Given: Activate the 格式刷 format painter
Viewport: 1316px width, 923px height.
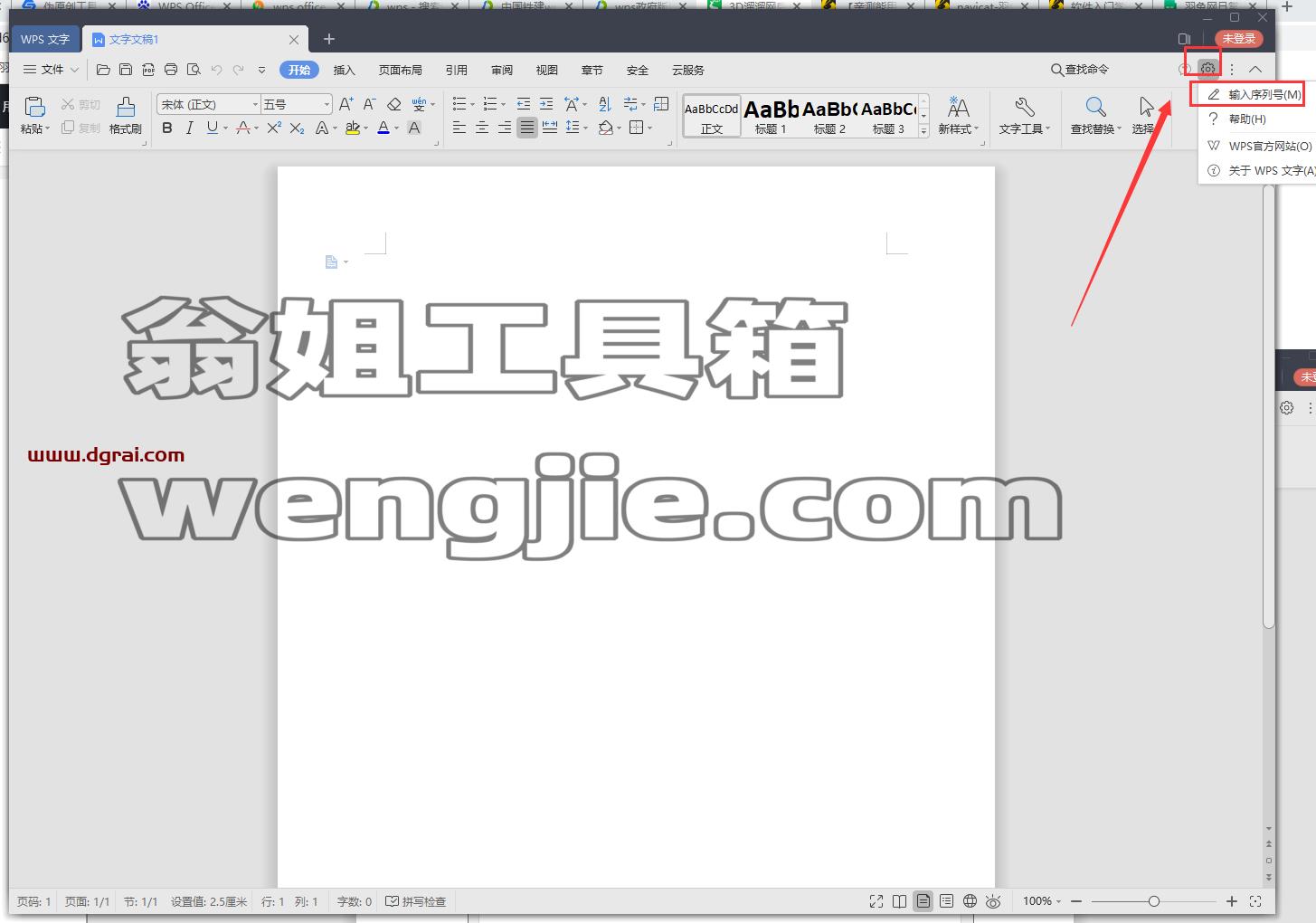Looking at the screenshot, I should pyautogui.click(x=126, y=115).
